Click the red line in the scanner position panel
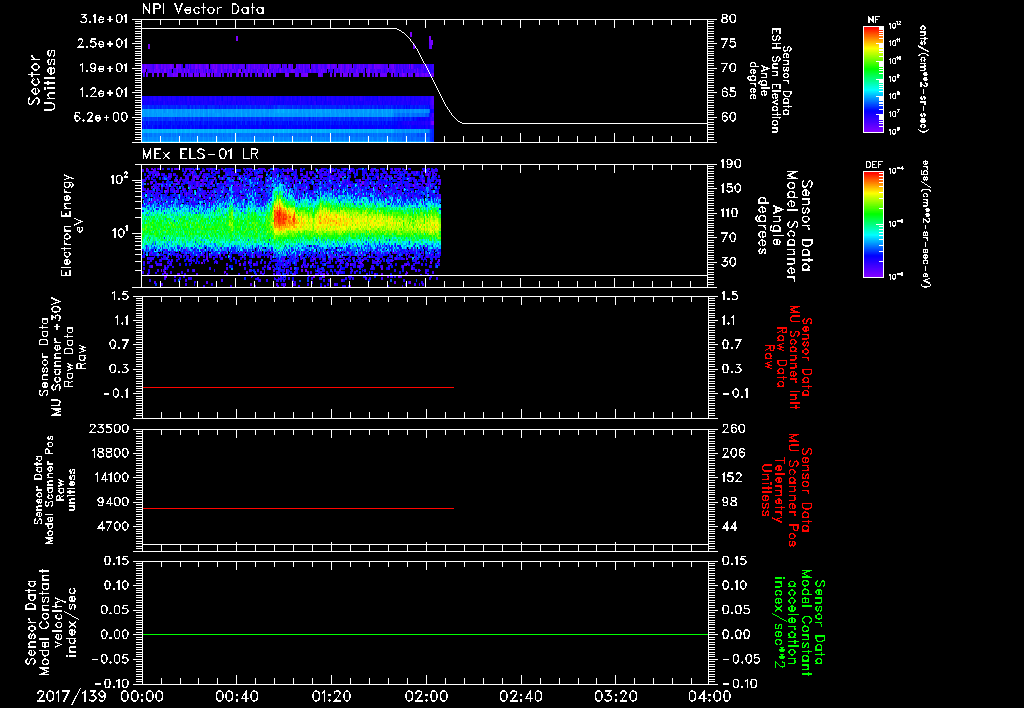 [x=298, y=508]
